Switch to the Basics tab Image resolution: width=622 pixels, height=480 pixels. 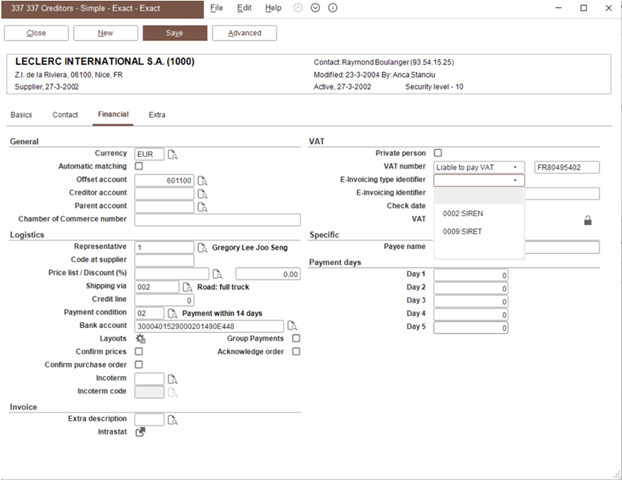click(21, 115)
